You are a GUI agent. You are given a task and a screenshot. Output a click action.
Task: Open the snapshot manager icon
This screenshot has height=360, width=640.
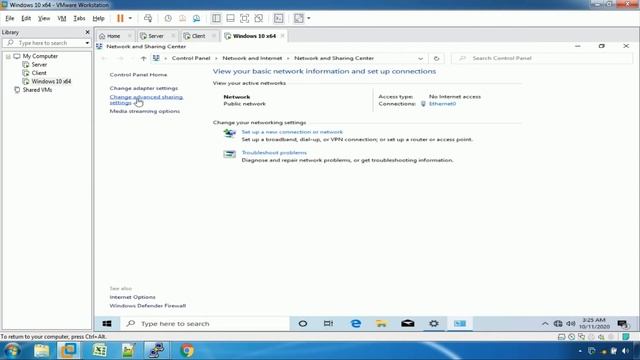[196, 18]
